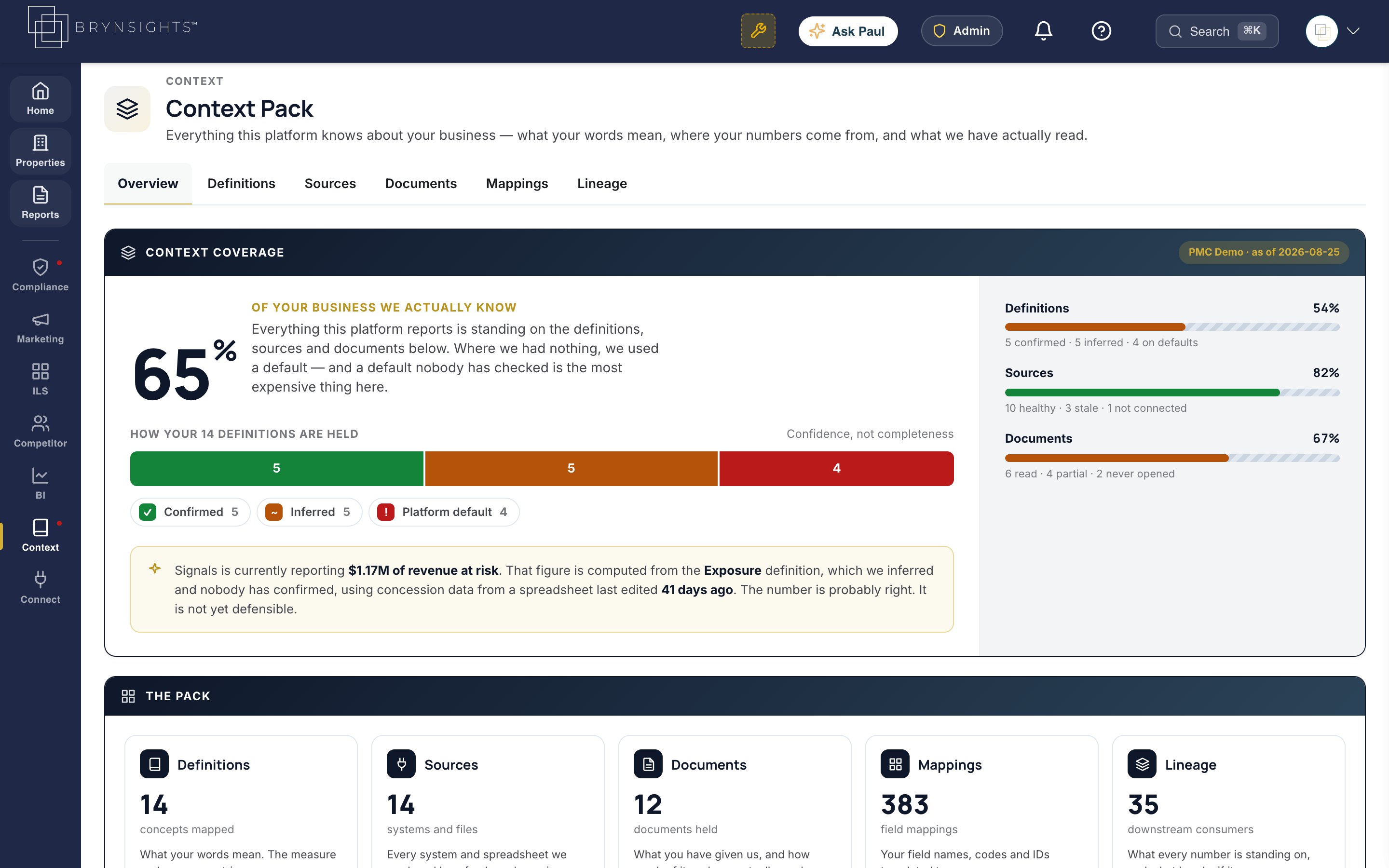Open the notifications bell
The image size is (1389, 868).
point(1044,31)
